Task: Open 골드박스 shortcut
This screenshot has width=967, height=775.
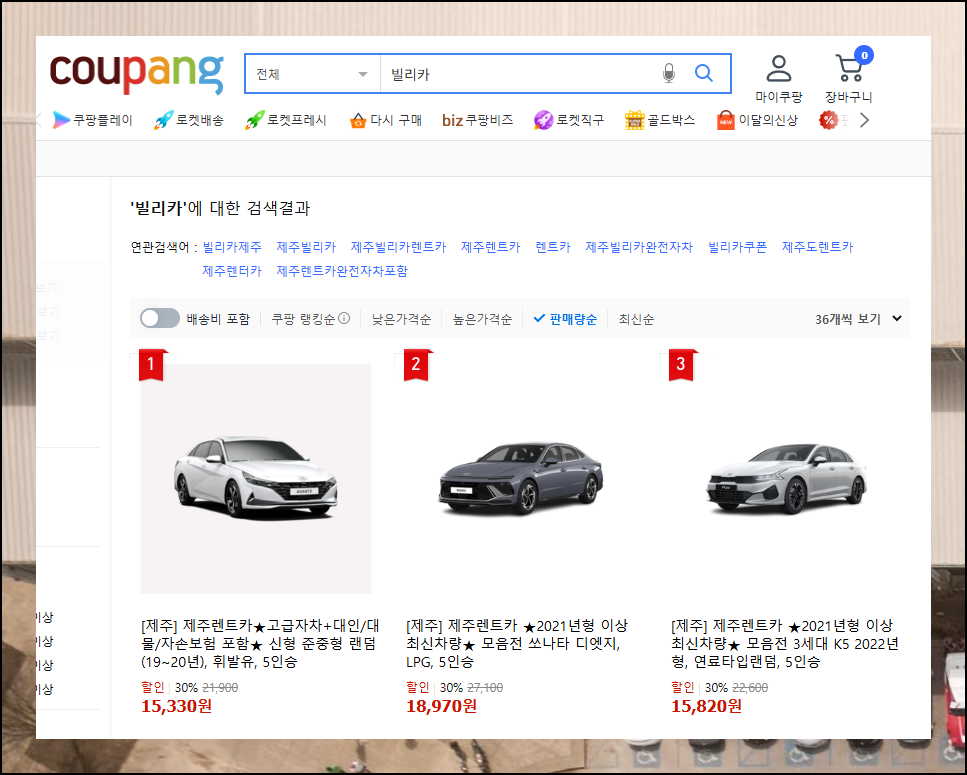Action: [x=659, y=120]
